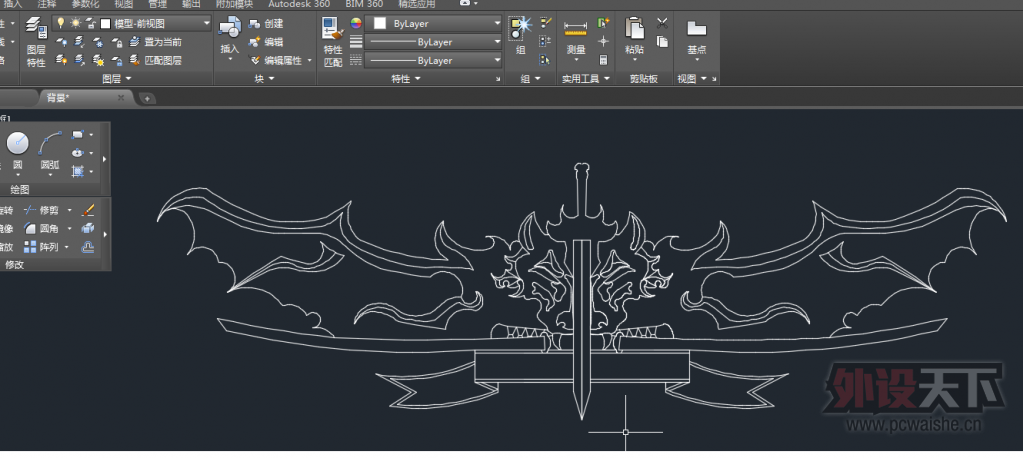Close the 背景* drawing tab
The width and height of the screenshot is (1023, 458).
pyautogui.click(x=121, y=98)
